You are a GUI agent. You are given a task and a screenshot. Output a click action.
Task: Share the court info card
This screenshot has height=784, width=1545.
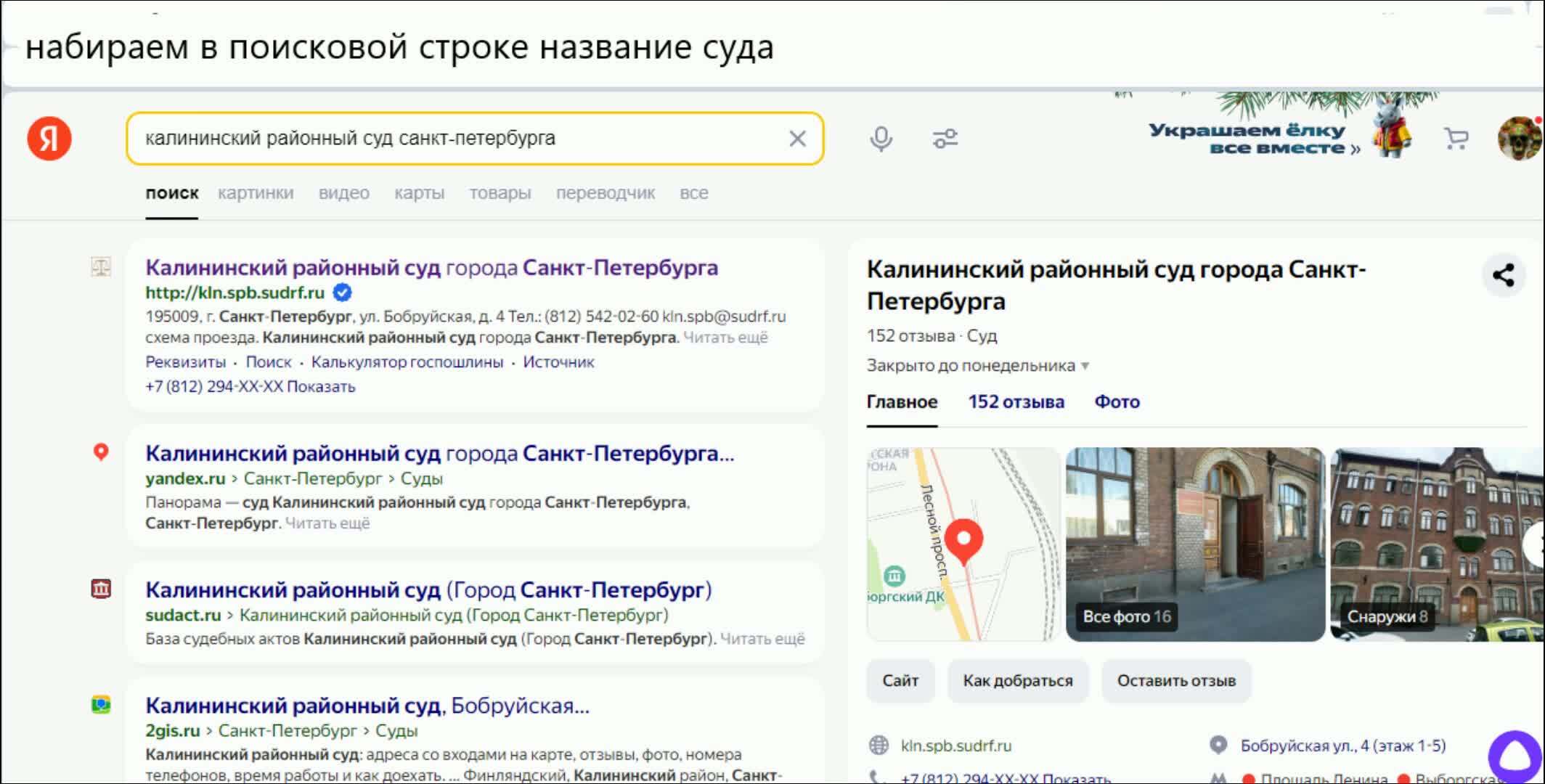(1503, 275)
